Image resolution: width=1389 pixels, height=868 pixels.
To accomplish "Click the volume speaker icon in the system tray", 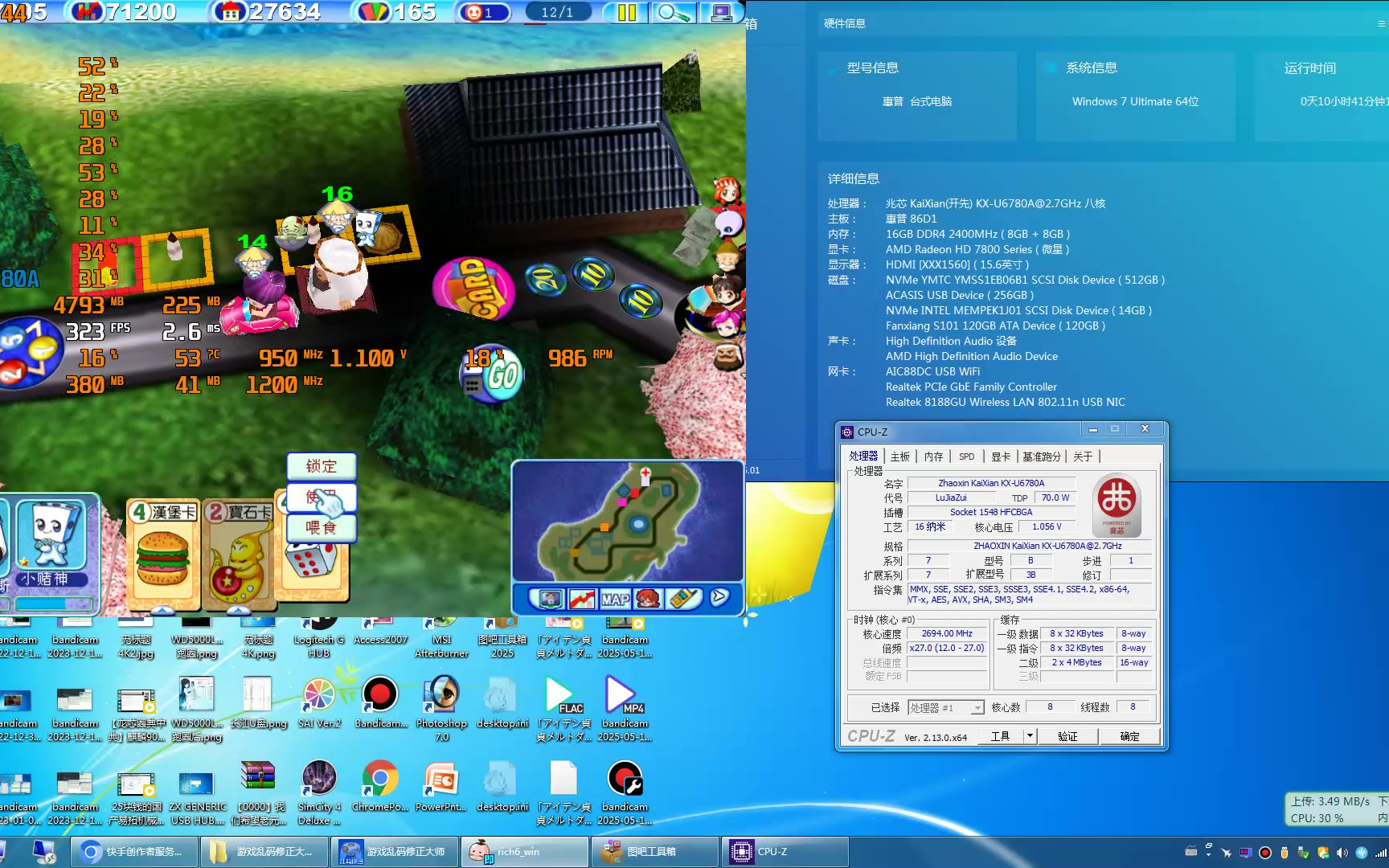I will point(1342,853).
